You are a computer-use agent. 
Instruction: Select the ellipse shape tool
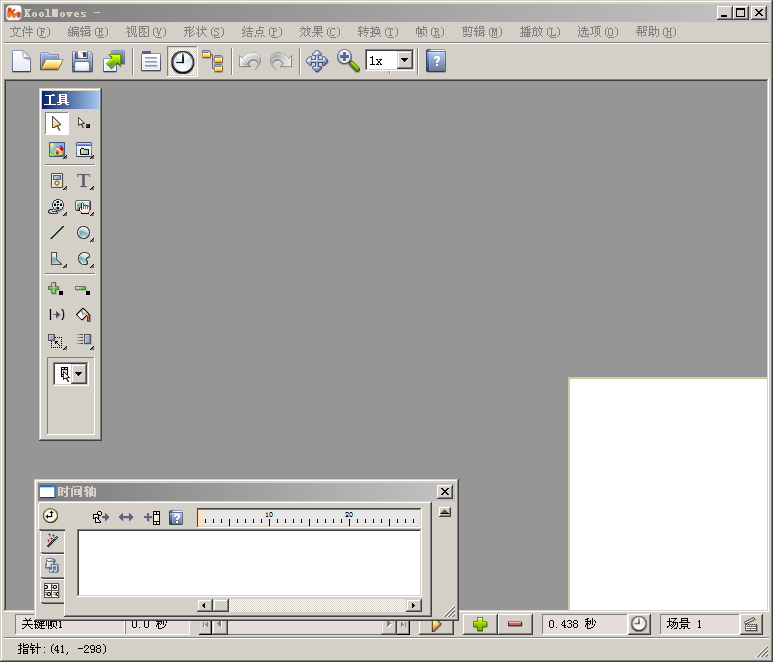click(x=84, y=233)
